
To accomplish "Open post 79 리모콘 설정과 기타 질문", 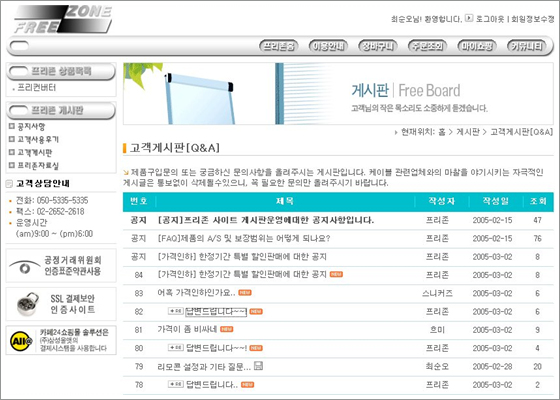I will tap(204, 366).
